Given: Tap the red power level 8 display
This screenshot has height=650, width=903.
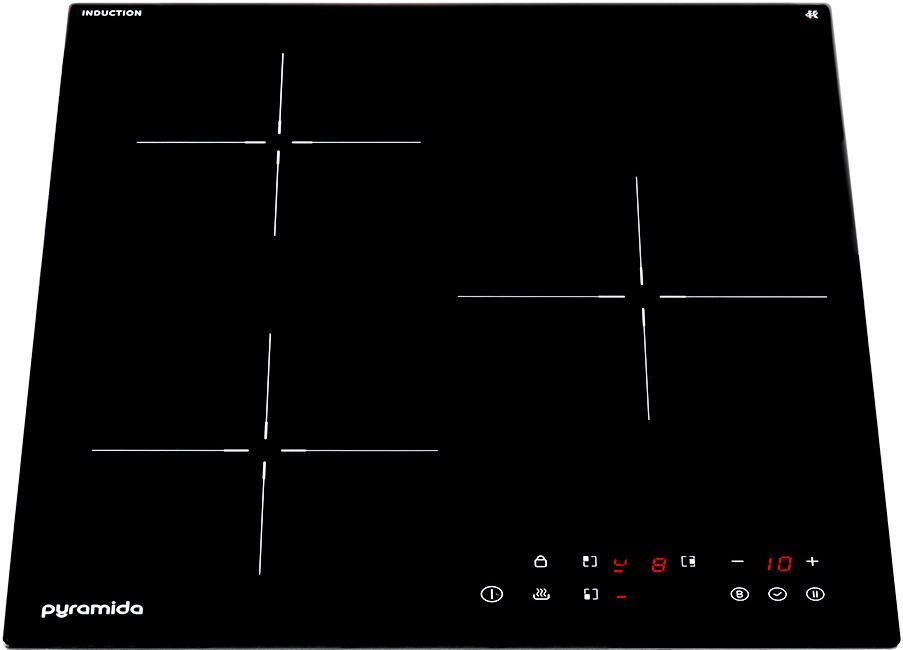Looking at the screenshot, I should [658, 564].
